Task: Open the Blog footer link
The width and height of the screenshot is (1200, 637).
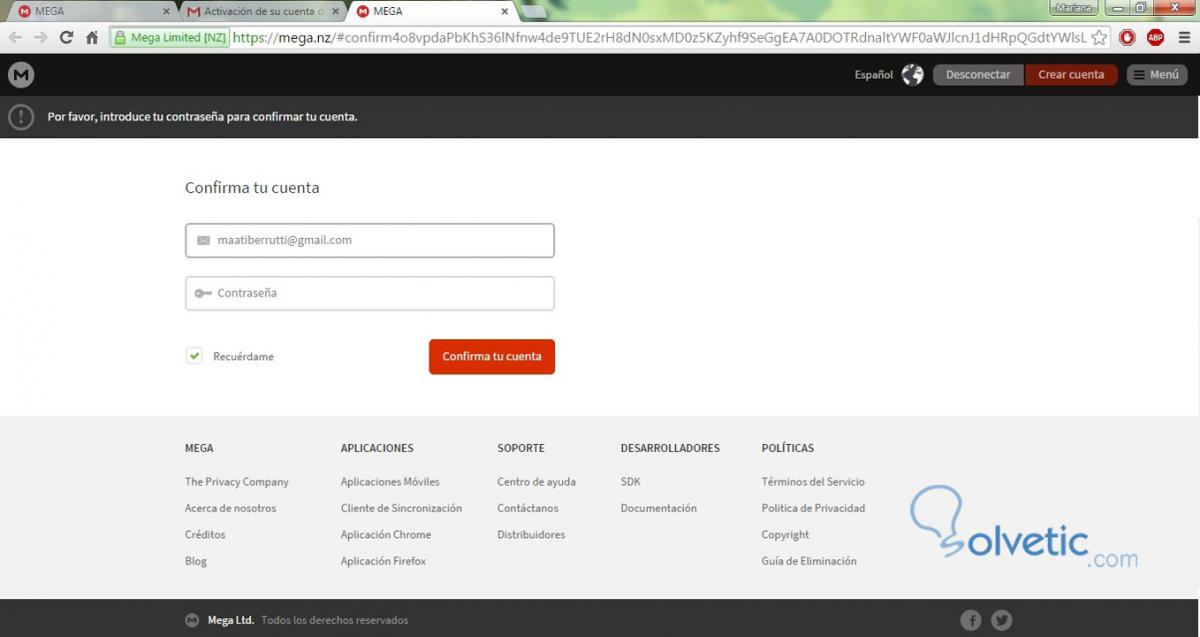Action: coord(196,561)
